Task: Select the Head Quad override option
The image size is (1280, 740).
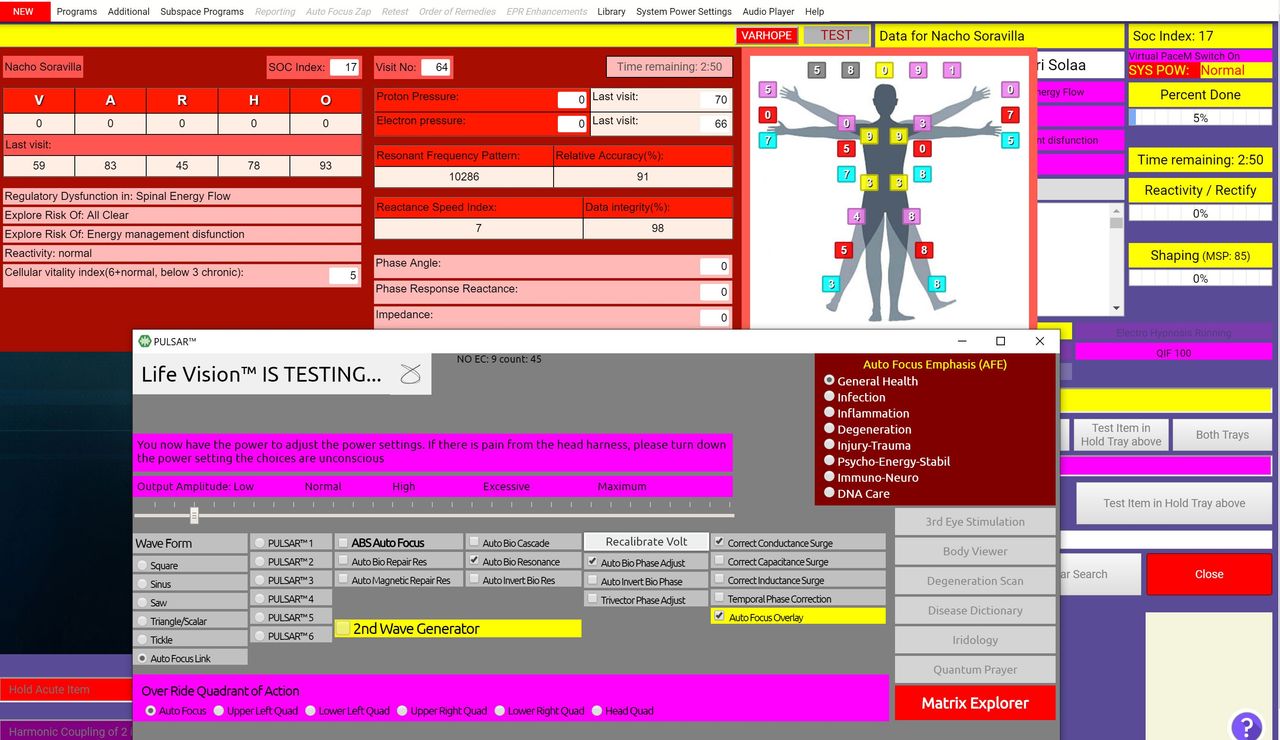Action: (x=598, y=711)
